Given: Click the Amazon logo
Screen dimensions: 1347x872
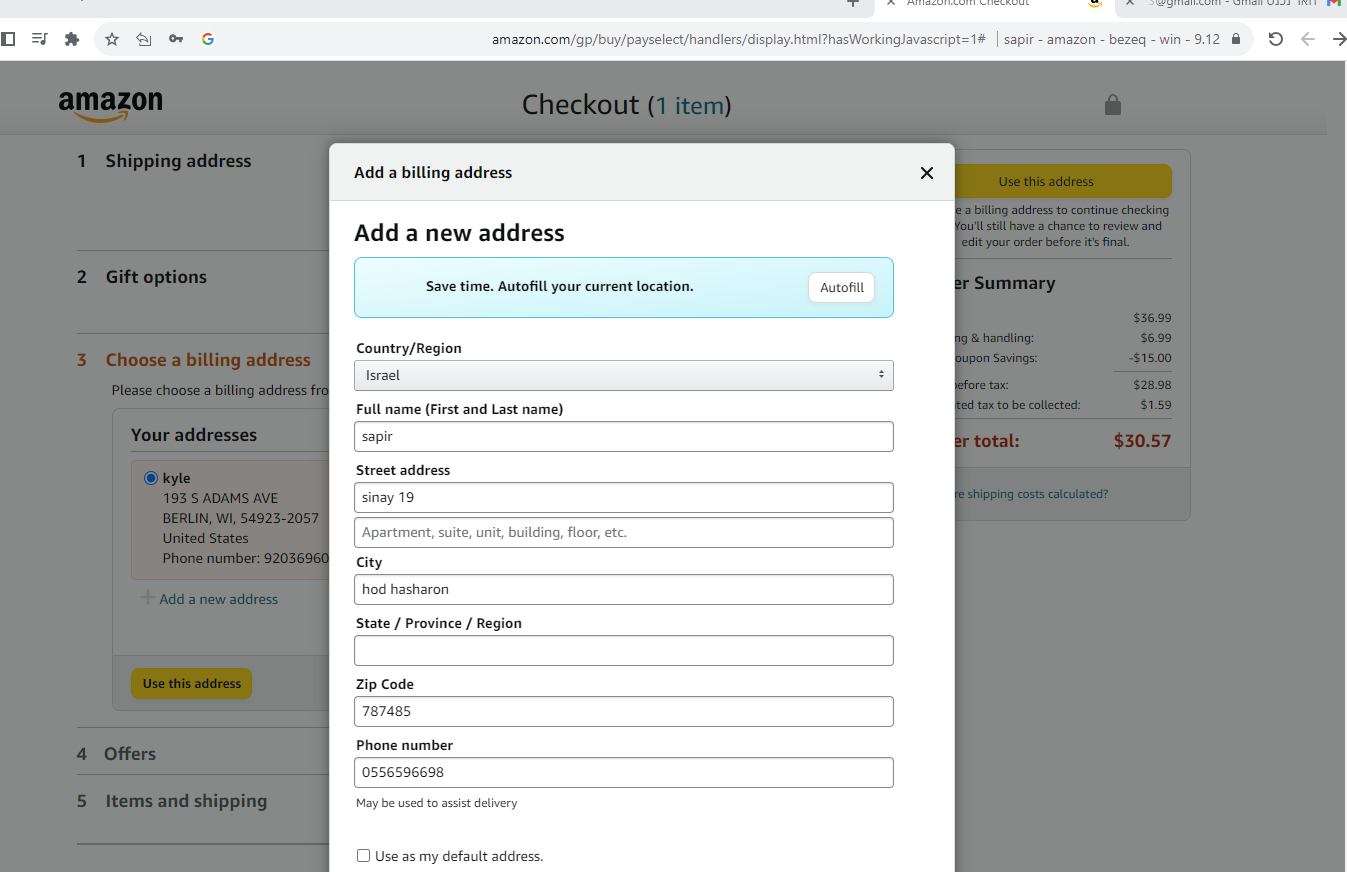Looking at the screenshot, I should click(110, 105).
